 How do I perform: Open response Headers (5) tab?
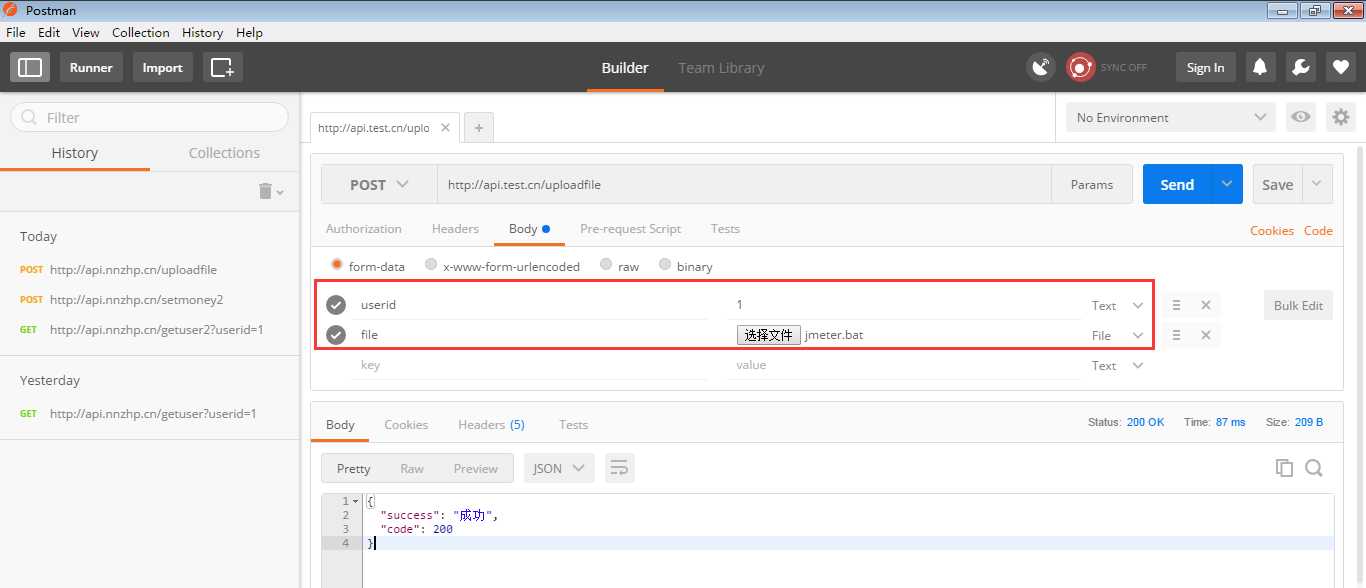491,424
